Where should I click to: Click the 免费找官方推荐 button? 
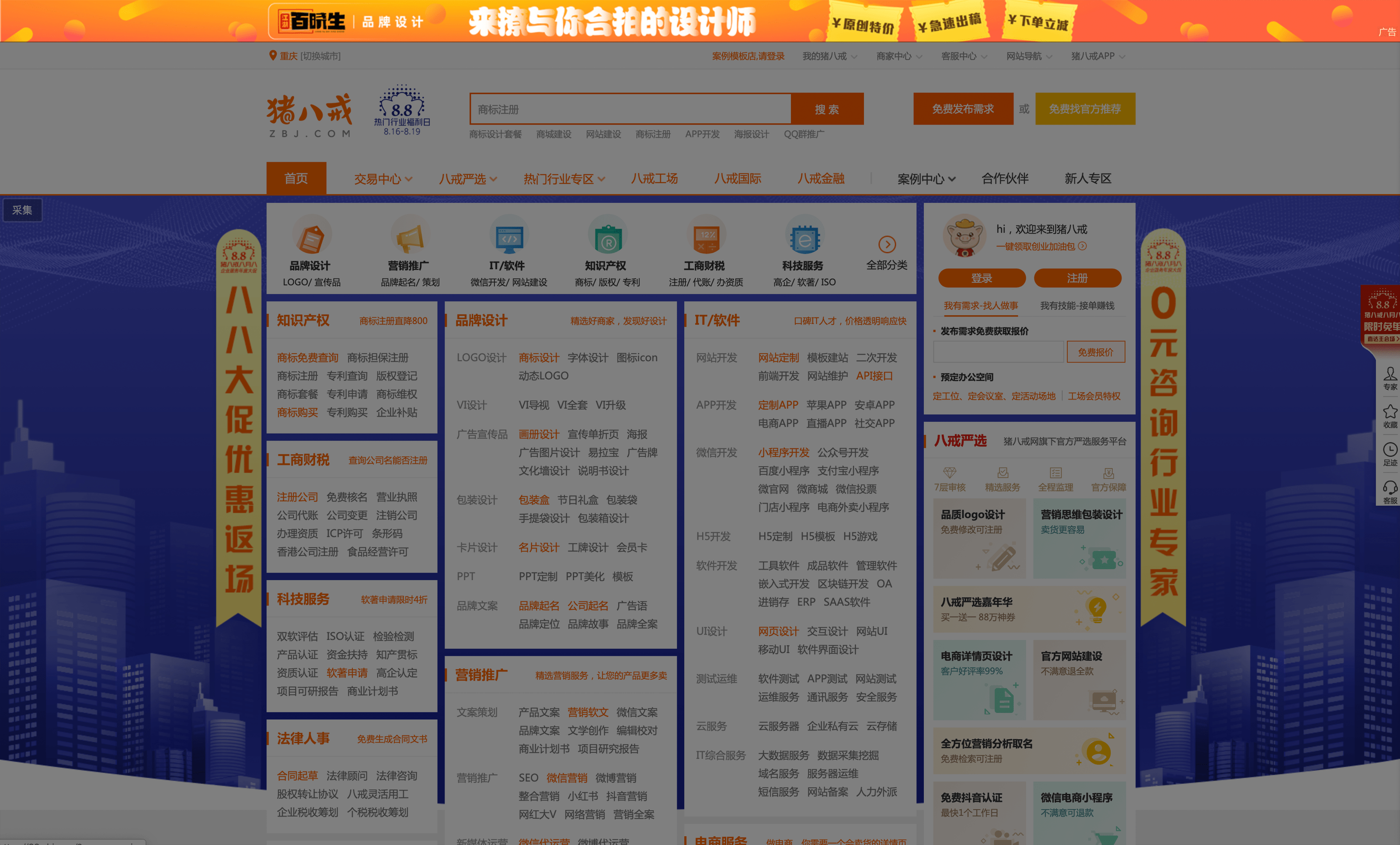[x=1085, y=108]
